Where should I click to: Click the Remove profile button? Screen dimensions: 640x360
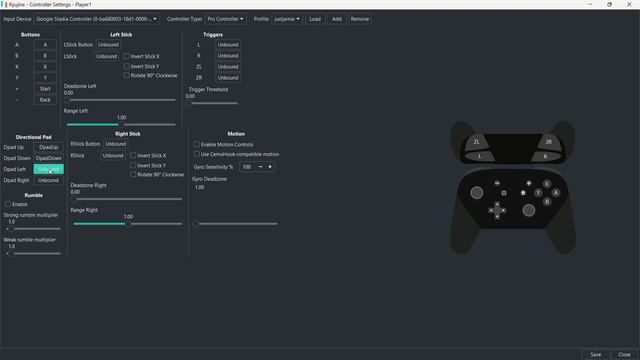click(360, 19)
